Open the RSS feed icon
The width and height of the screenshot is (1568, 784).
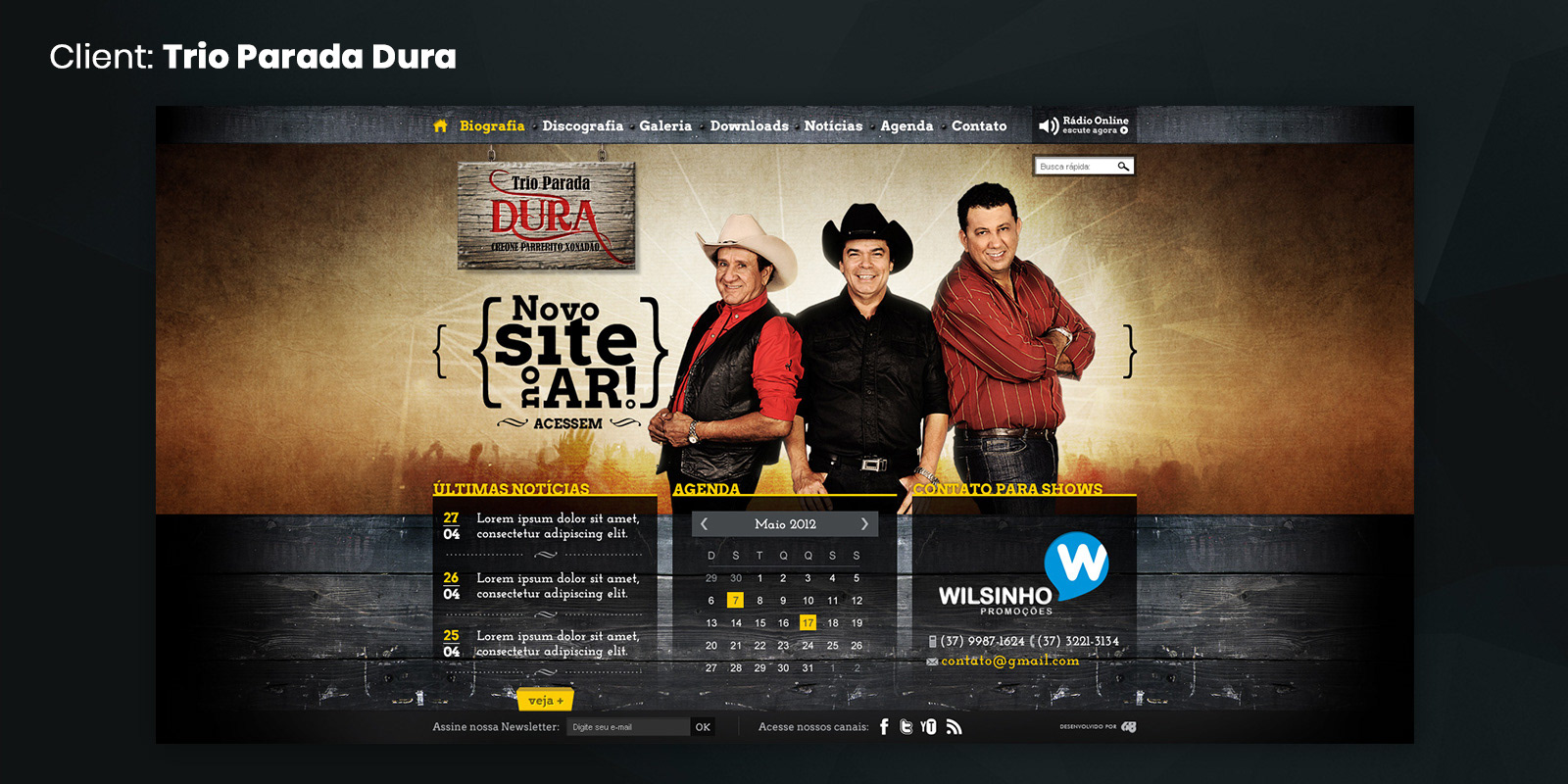tap(954, 726)
